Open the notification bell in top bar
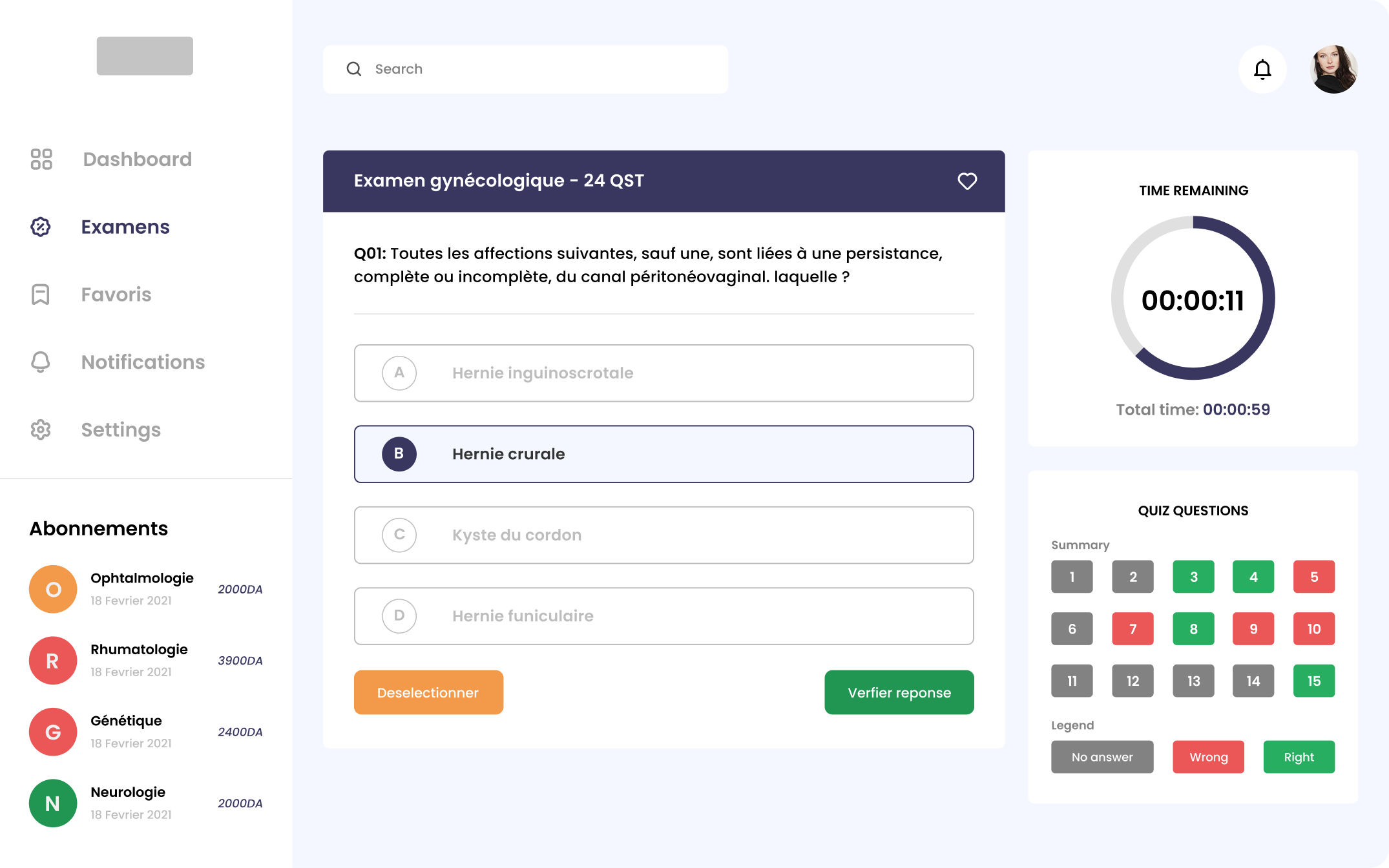Image resolution: width=1389 pixels, height=868 pixels. tap(1262, 69)
